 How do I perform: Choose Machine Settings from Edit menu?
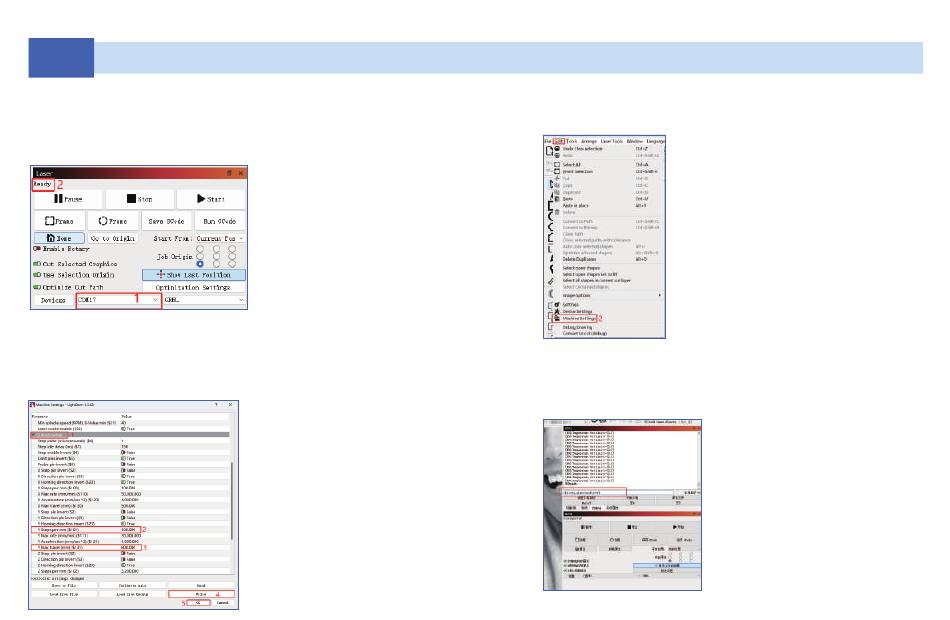click(579, 318)
